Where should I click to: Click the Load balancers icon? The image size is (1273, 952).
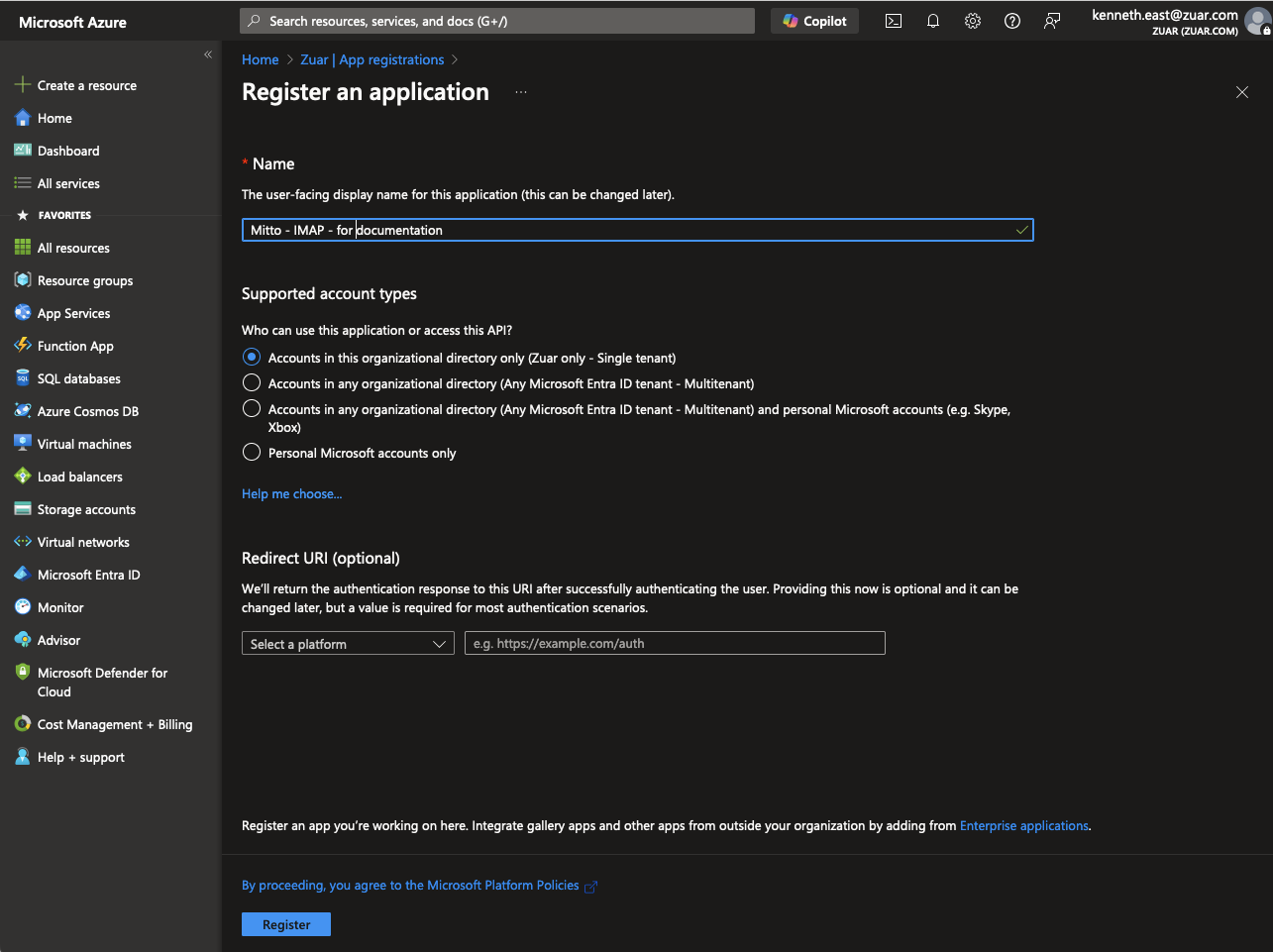click(x=22, y=476)
